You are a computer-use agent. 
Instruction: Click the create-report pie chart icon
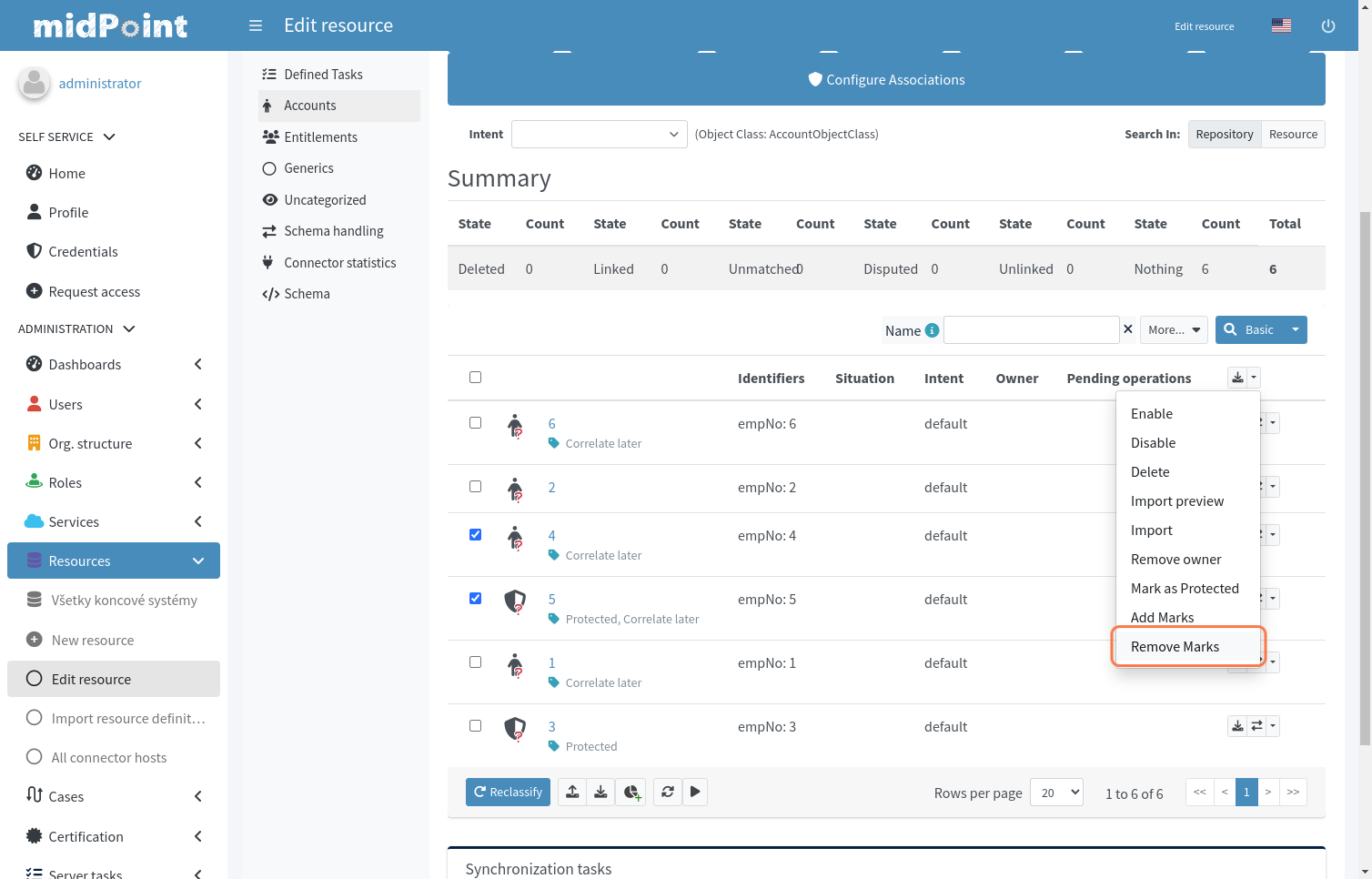(x=631, y=792)
